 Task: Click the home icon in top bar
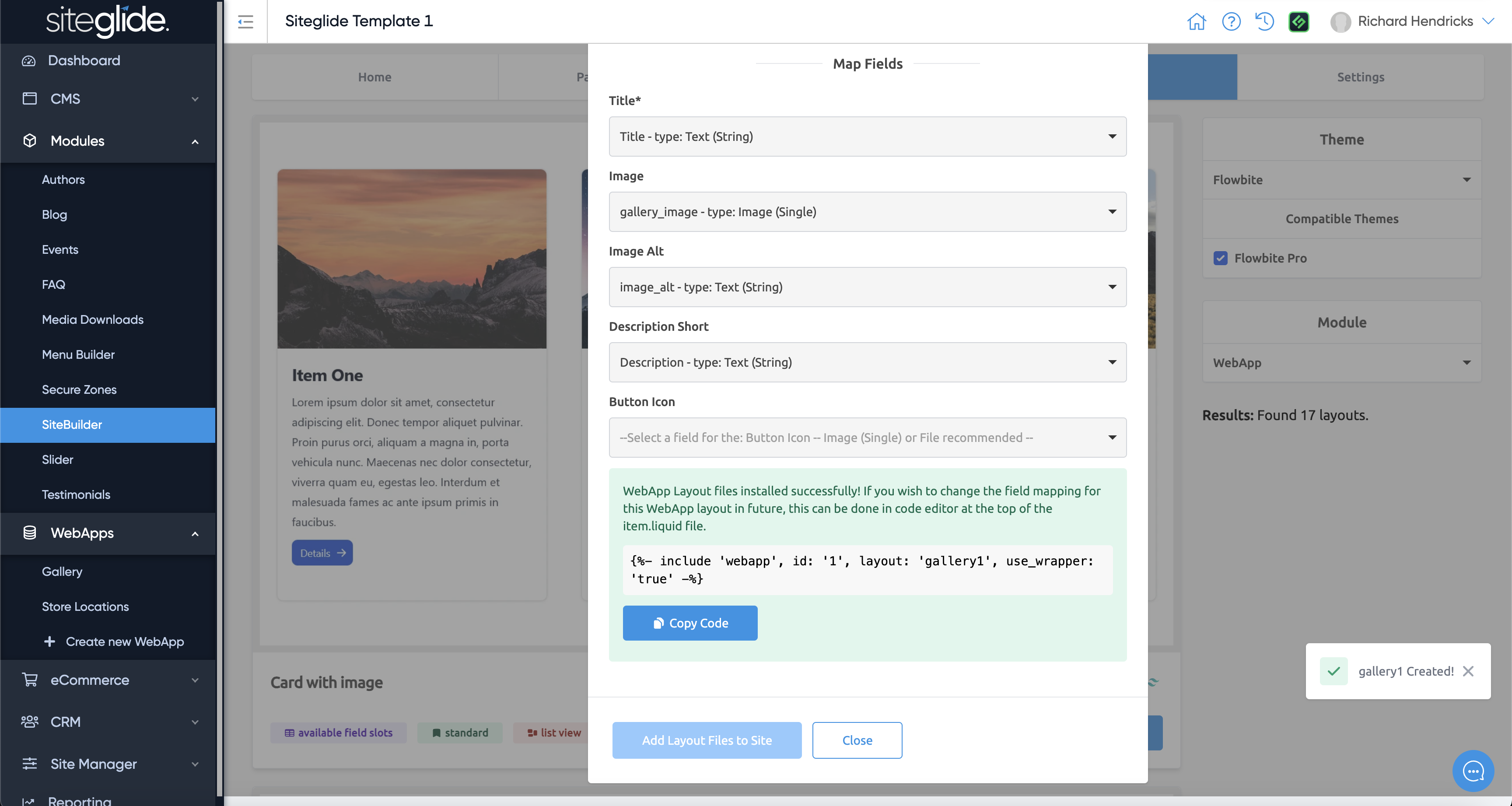pos(1196,22)
